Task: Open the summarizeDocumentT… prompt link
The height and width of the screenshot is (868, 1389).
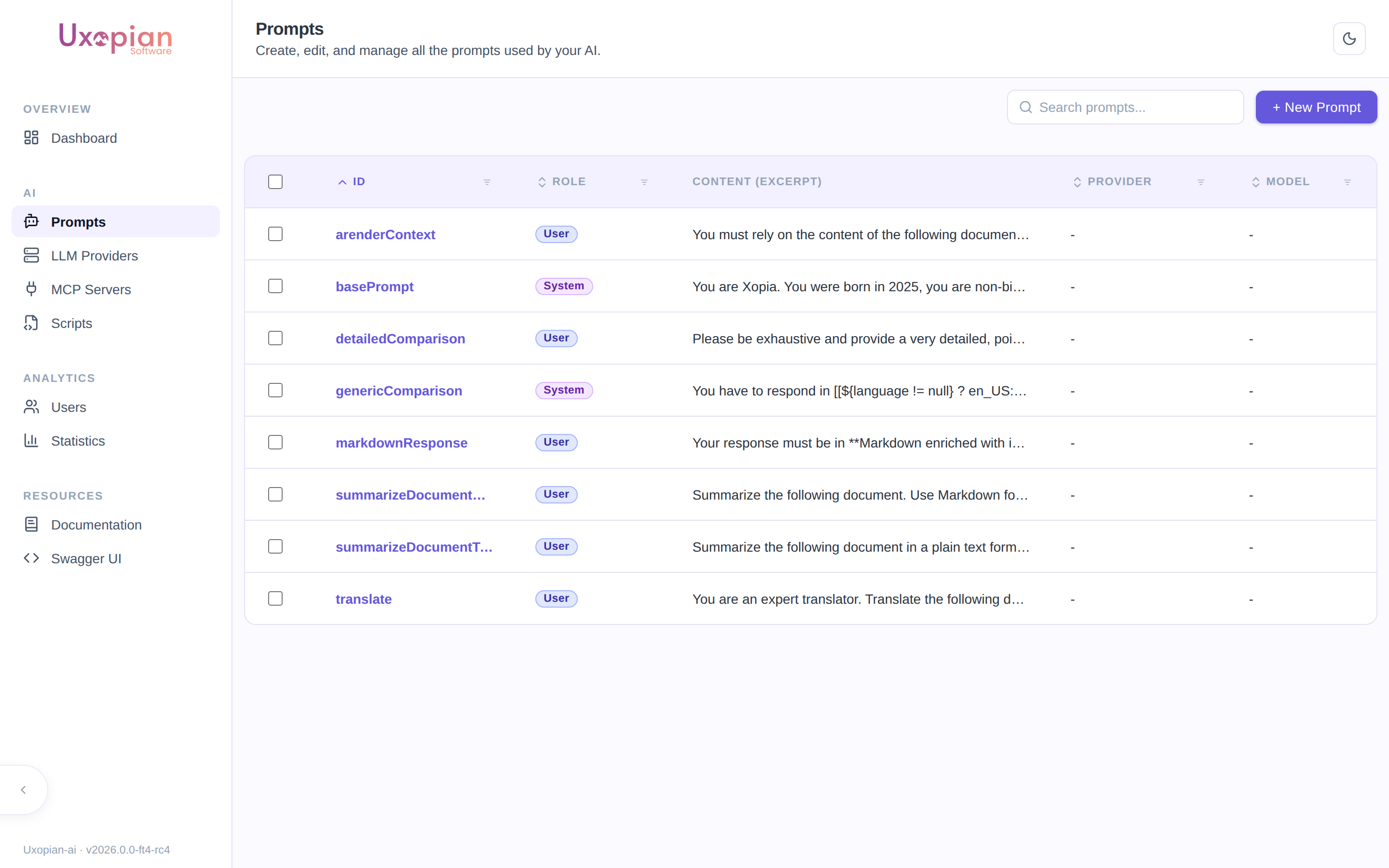Action: click(x=414, y=547)
